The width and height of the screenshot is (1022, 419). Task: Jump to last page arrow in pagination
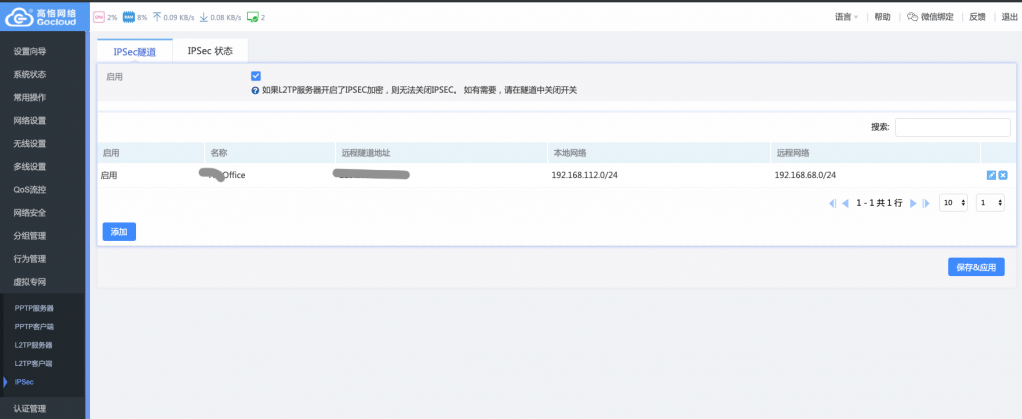[926, 203]
